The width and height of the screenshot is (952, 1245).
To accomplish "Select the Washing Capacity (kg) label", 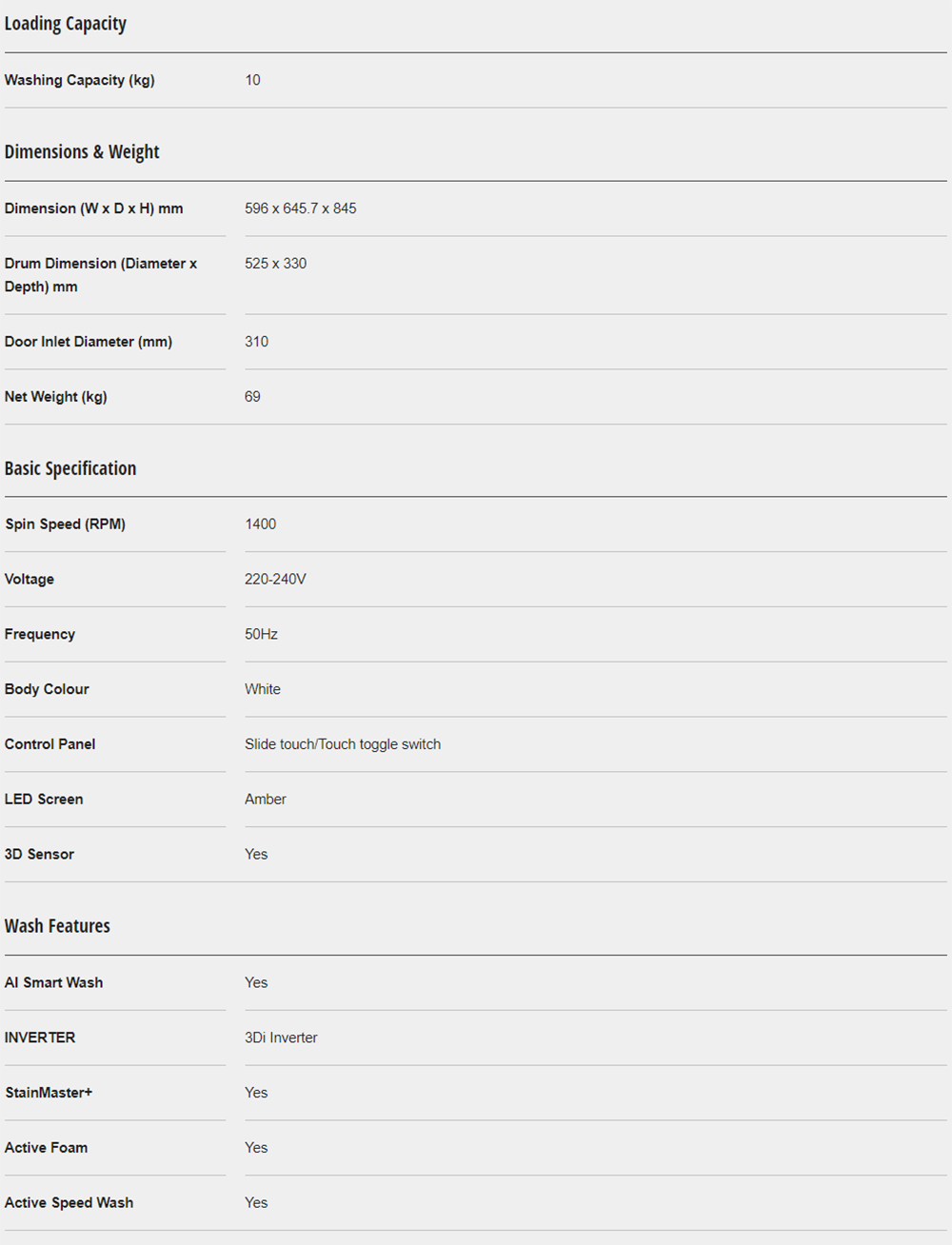I will coord(79,80).
